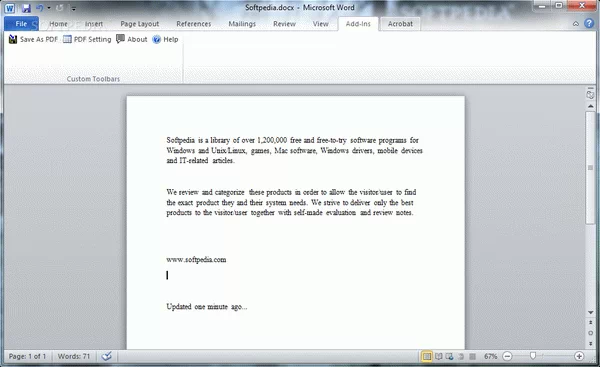The image size is (600, 367).
Task: Open Microsoft Word Help question mark icon
Action: click(589, 23)
